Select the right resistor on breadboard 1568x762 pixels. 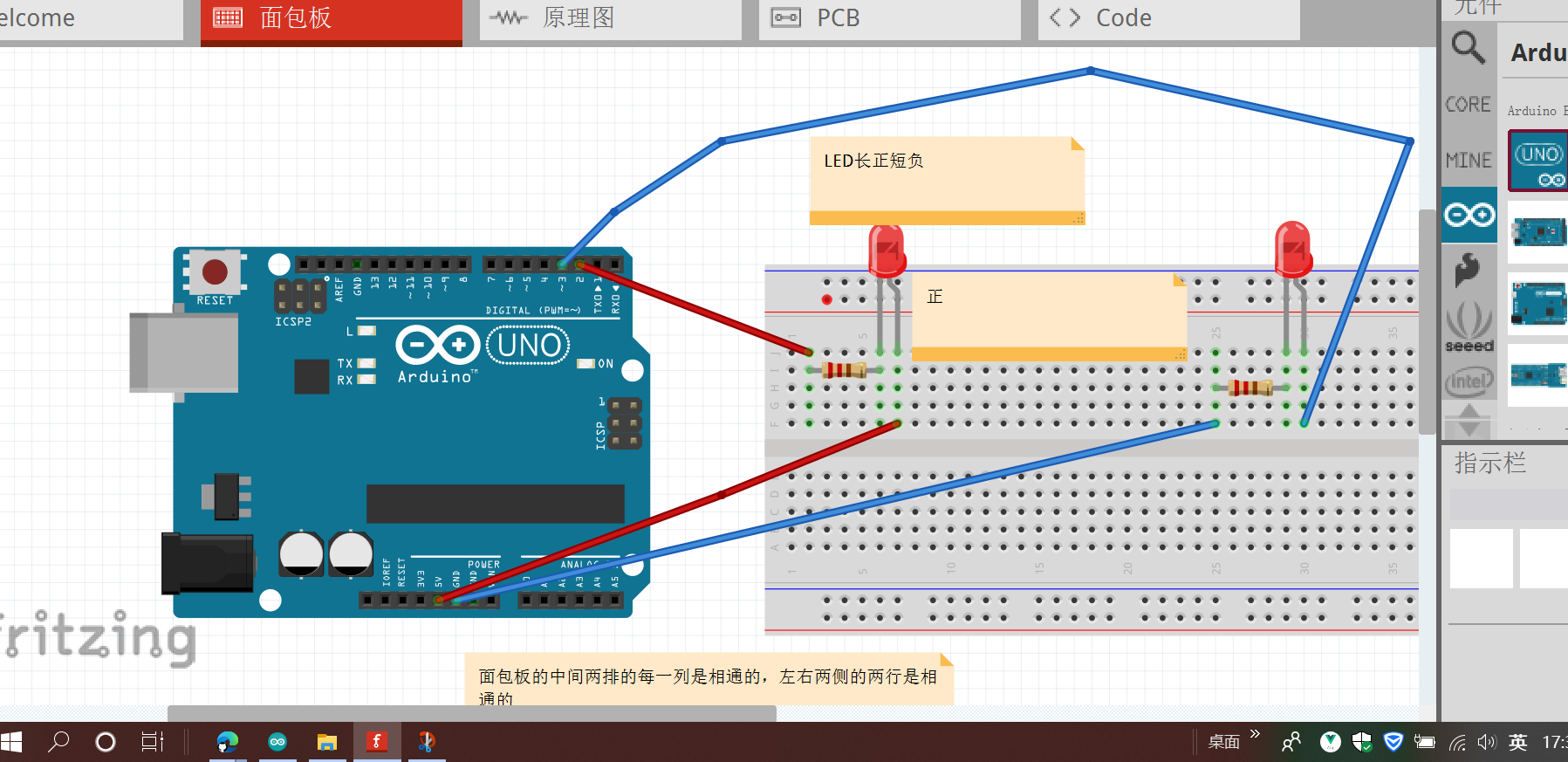point(1250,388)
